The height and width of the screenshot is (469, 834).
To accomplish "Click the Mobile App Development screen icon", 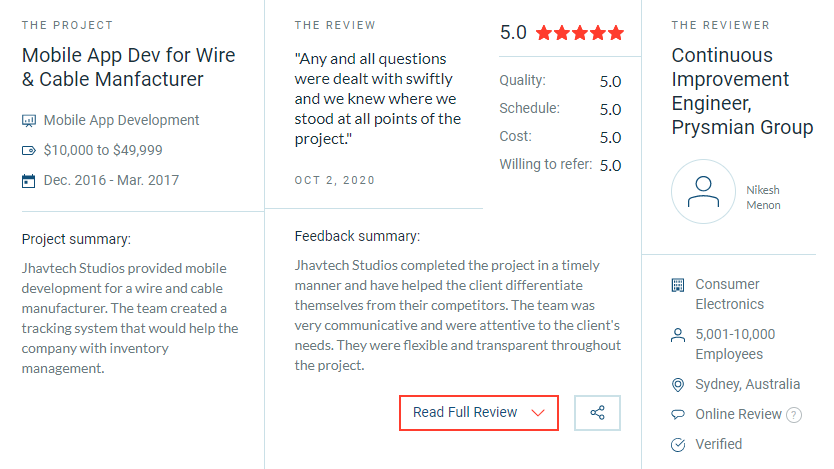I will (29, 120).
